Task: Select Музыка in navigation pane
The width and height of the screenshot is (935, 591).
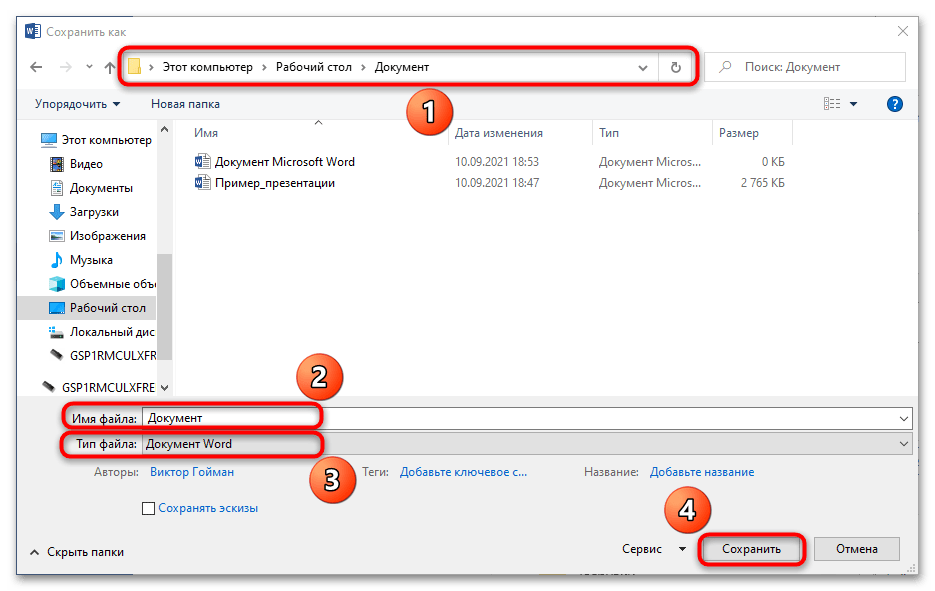Action: click(x=91, y=260)
